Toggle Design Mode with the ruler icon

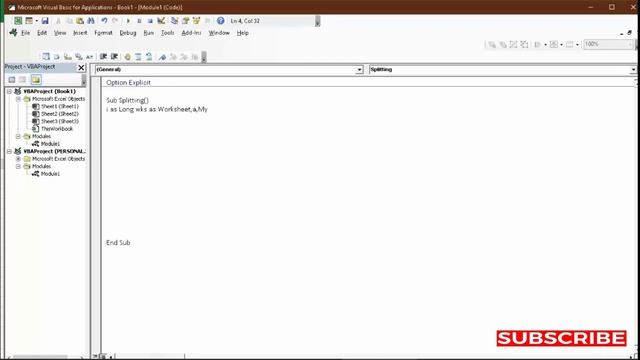click(x=161, y=20)
